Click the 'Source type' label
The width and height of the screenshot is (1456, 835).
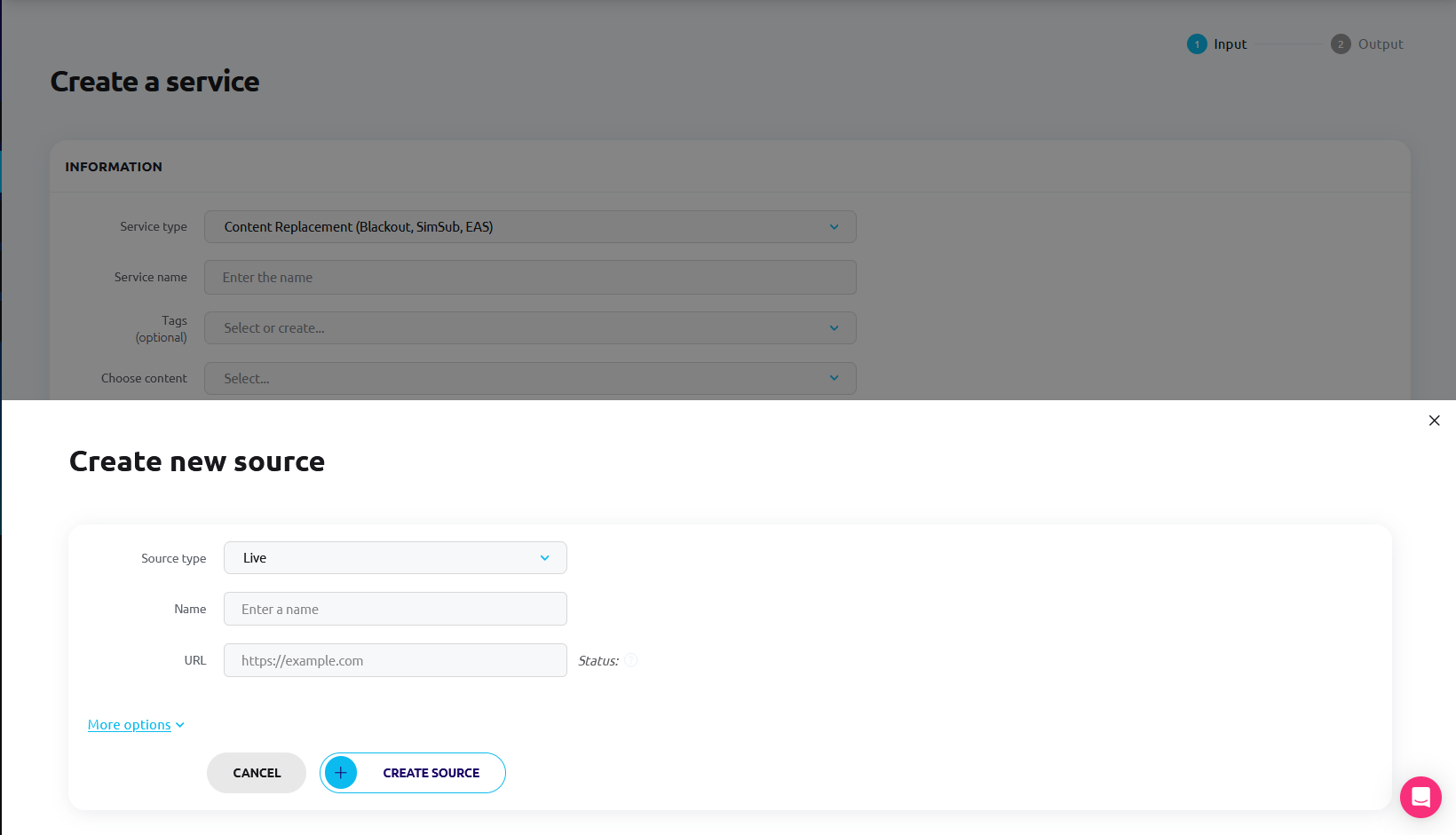coord(174,558)
